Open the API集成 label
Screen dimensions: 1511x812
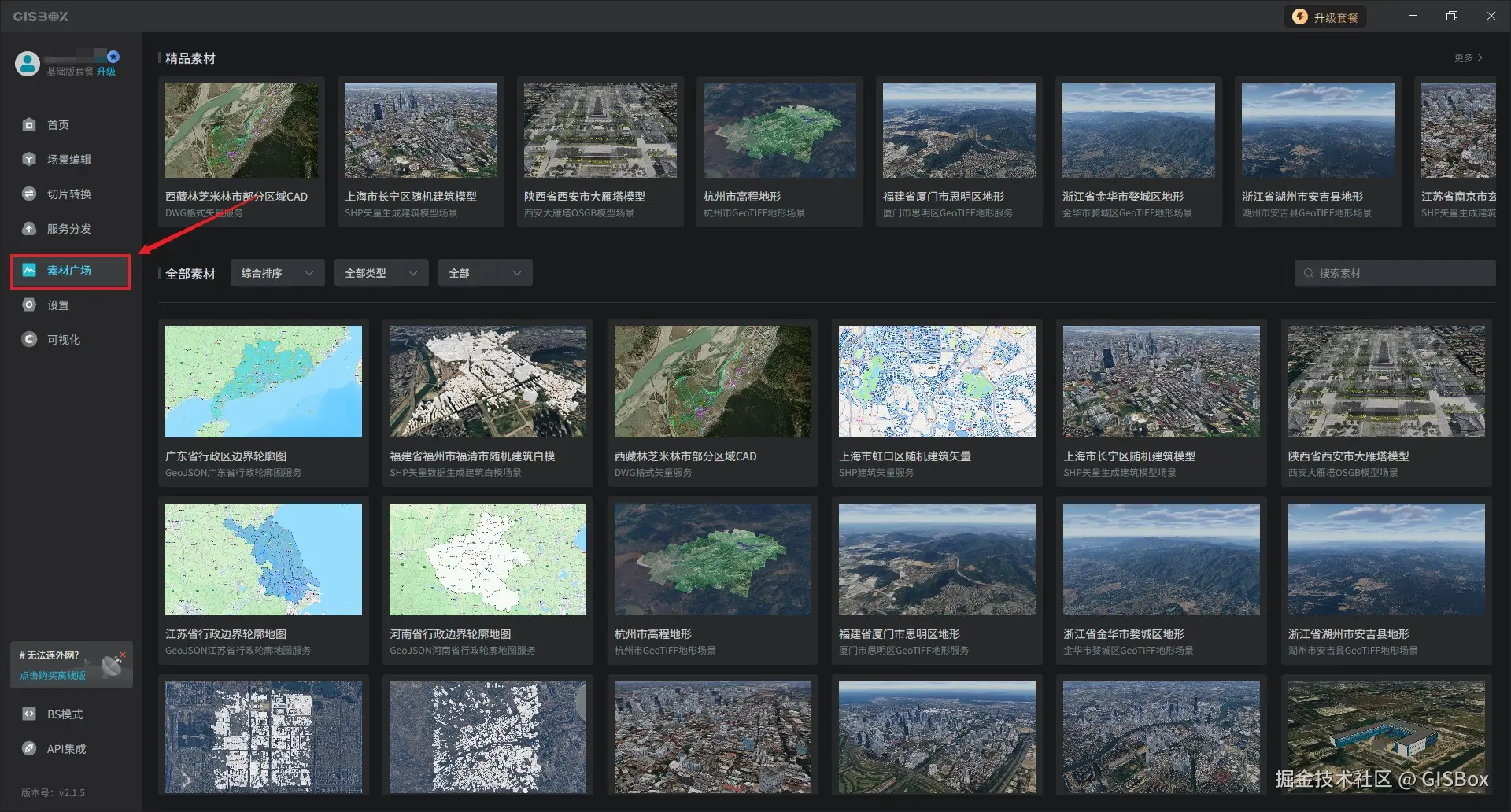click(x=66, y=748)
